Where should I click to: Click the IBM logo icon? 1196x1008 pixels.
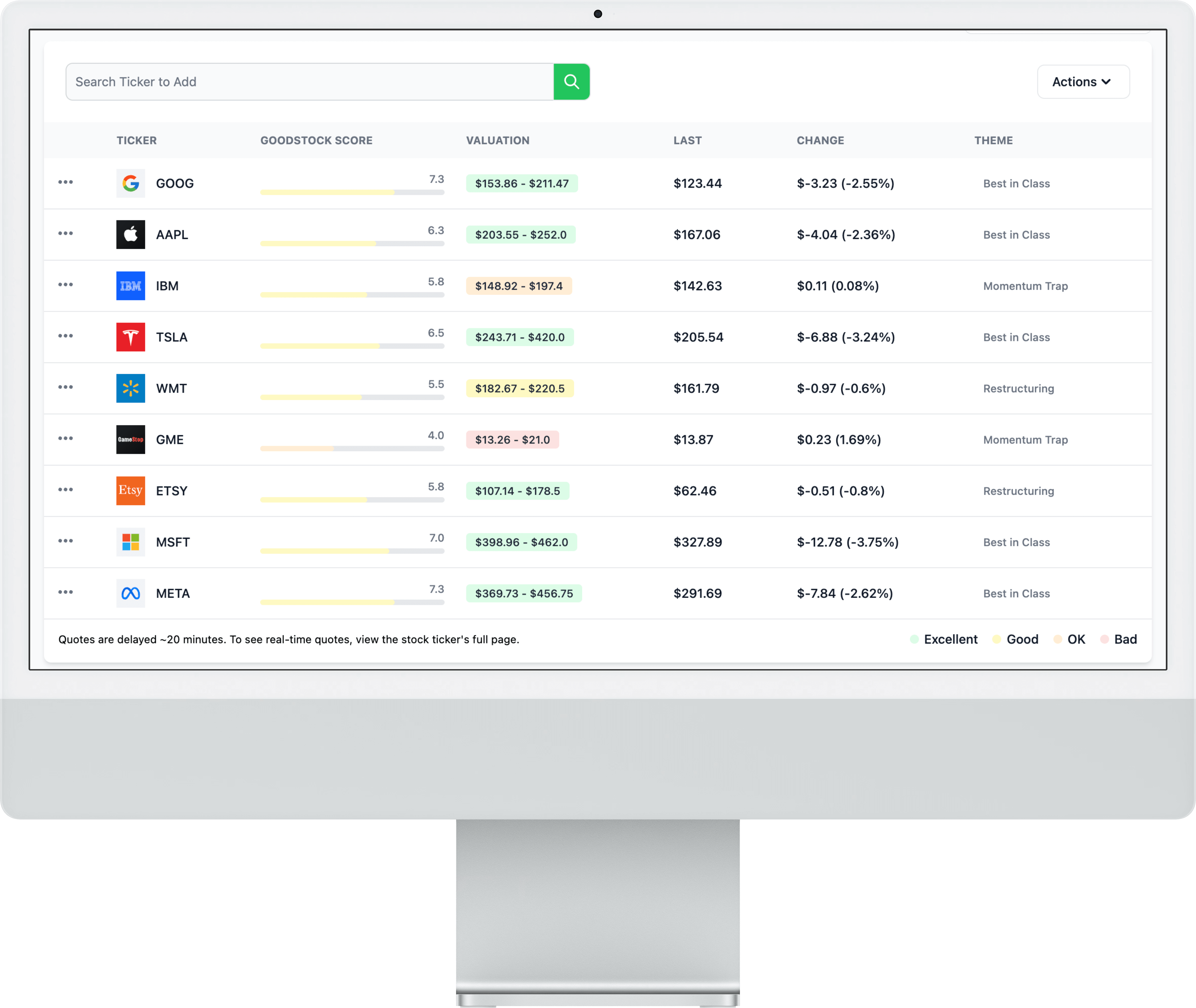(130, 286)
